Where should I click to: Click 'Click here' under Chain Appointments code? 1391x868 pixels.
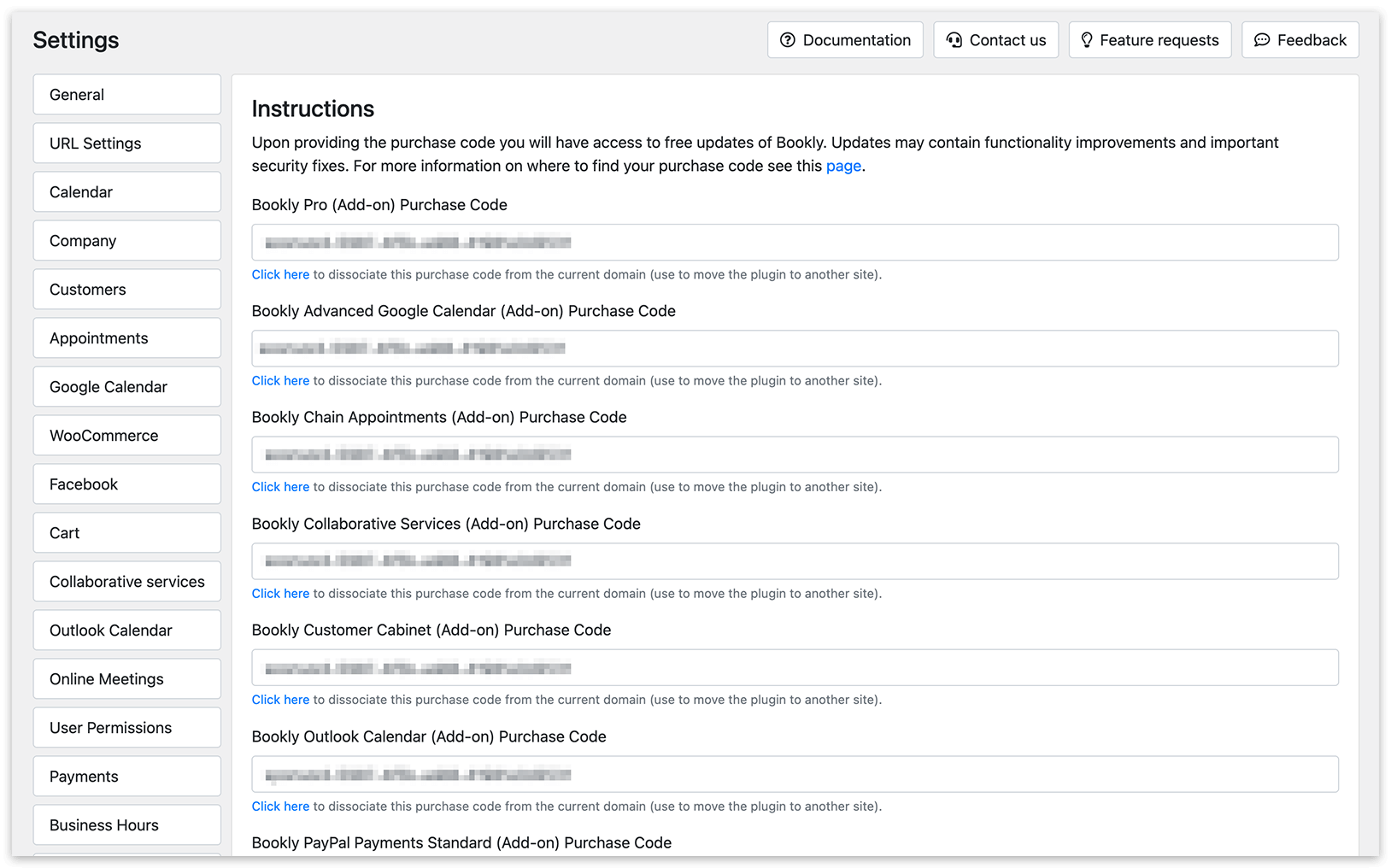[x=280, y=486]
